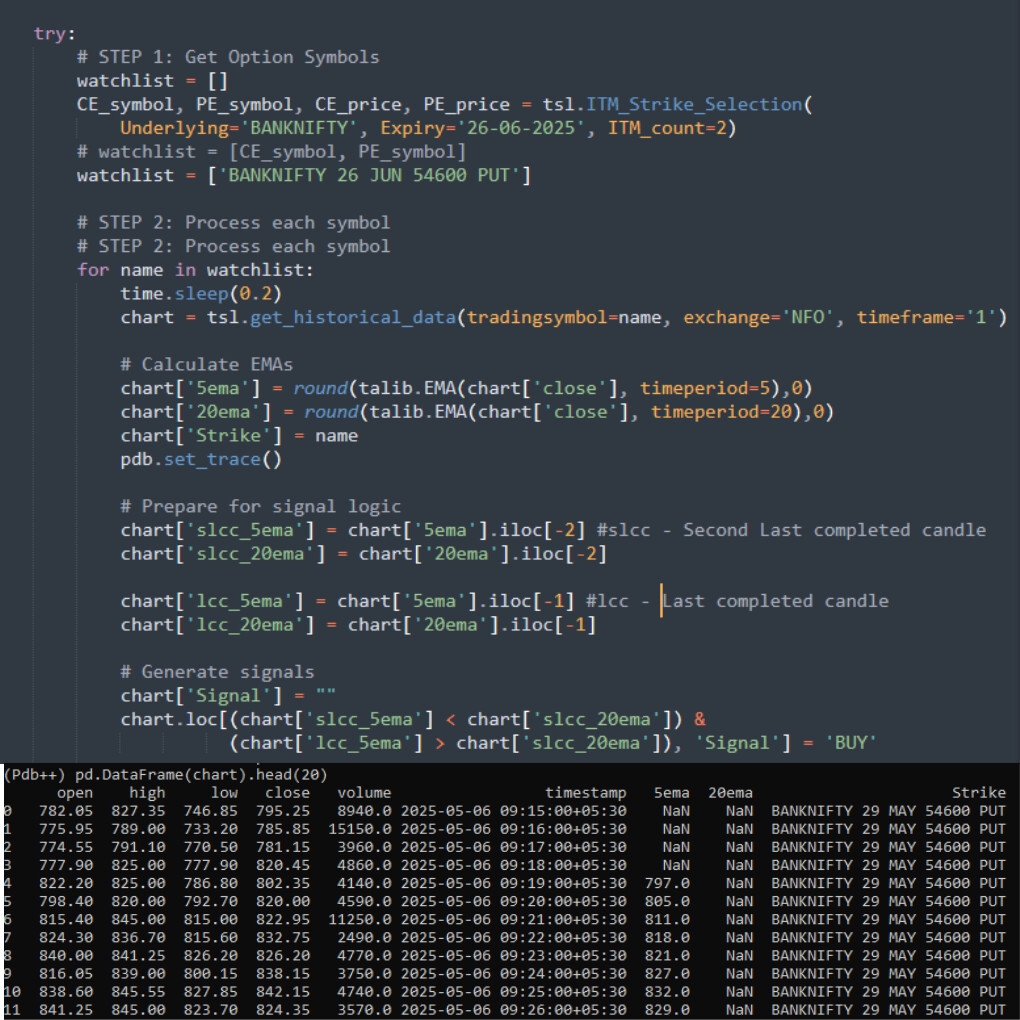Click the timeframe='1' argument

point(926,317)
